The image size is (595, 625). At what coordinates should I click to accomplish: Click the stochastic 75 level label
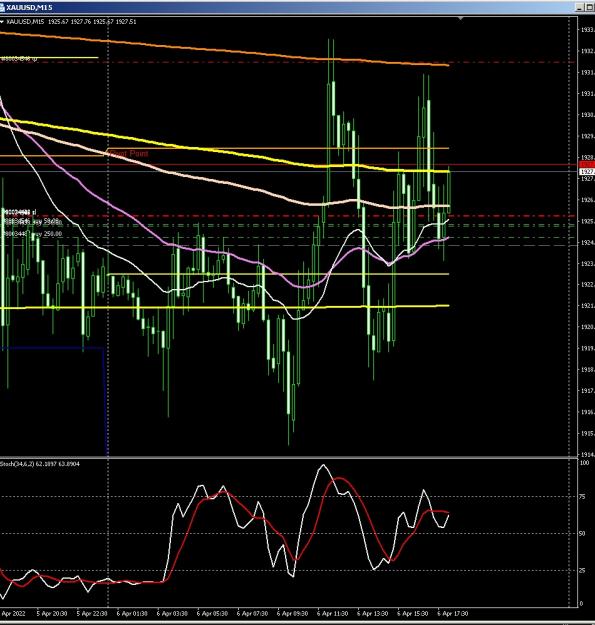coord(582,497)
